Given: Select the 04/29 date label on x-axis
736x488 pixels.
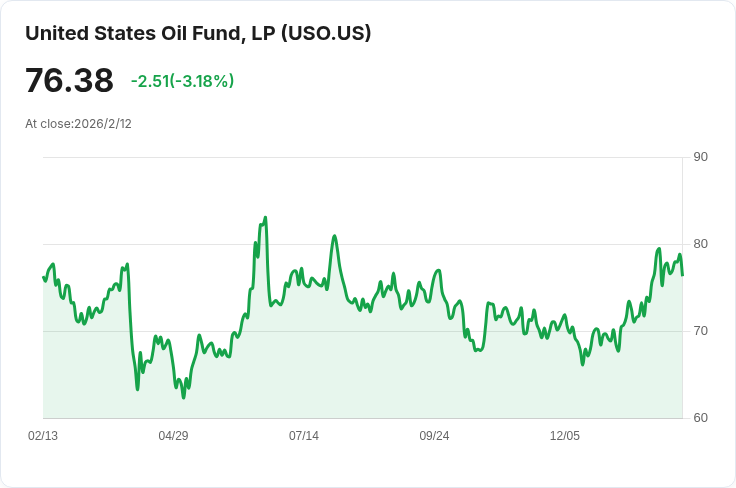Looking at the screenshot, I should [x=174, y=436].
